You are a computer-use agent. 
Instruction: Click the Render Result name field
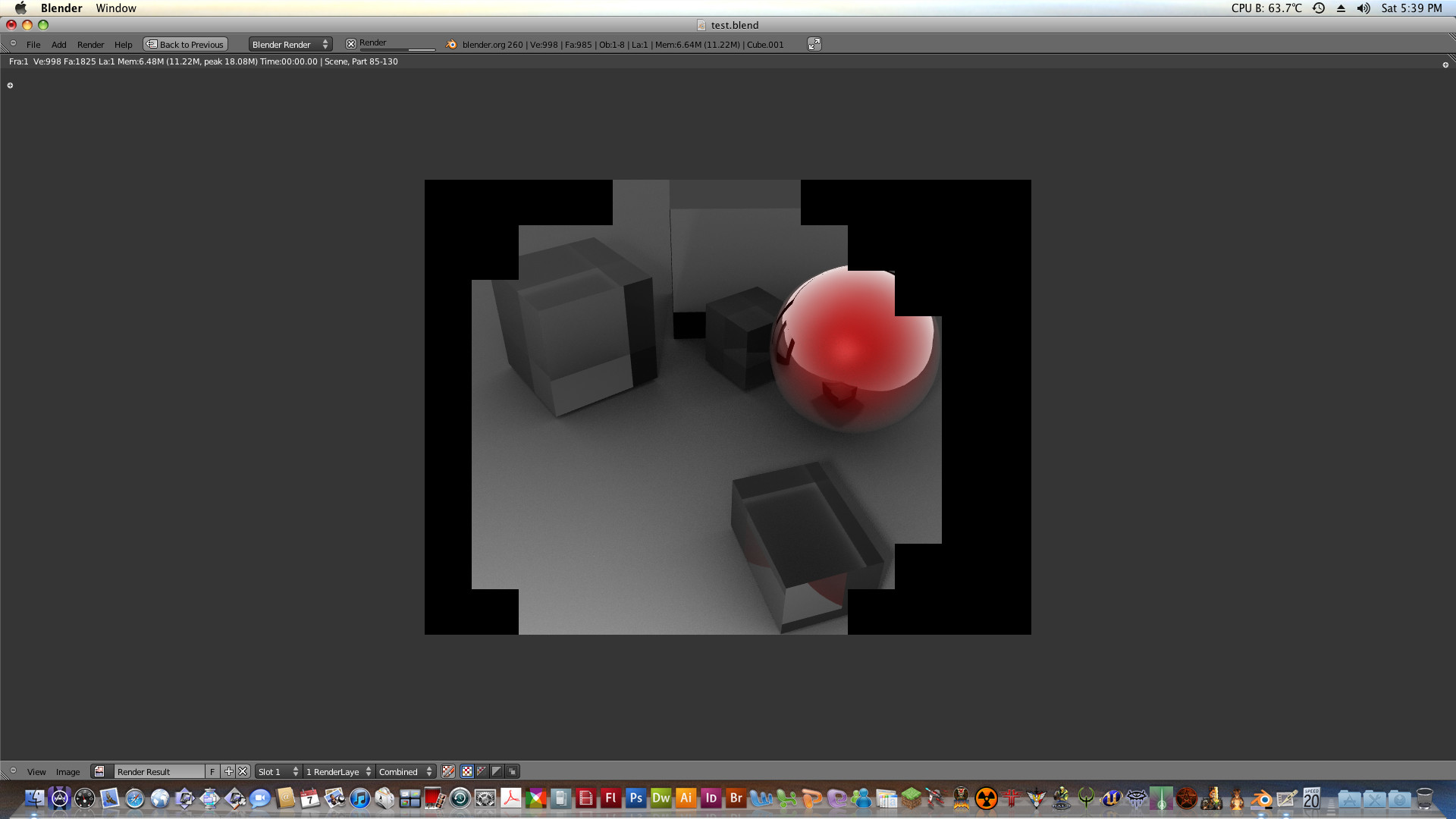[158, 772]
